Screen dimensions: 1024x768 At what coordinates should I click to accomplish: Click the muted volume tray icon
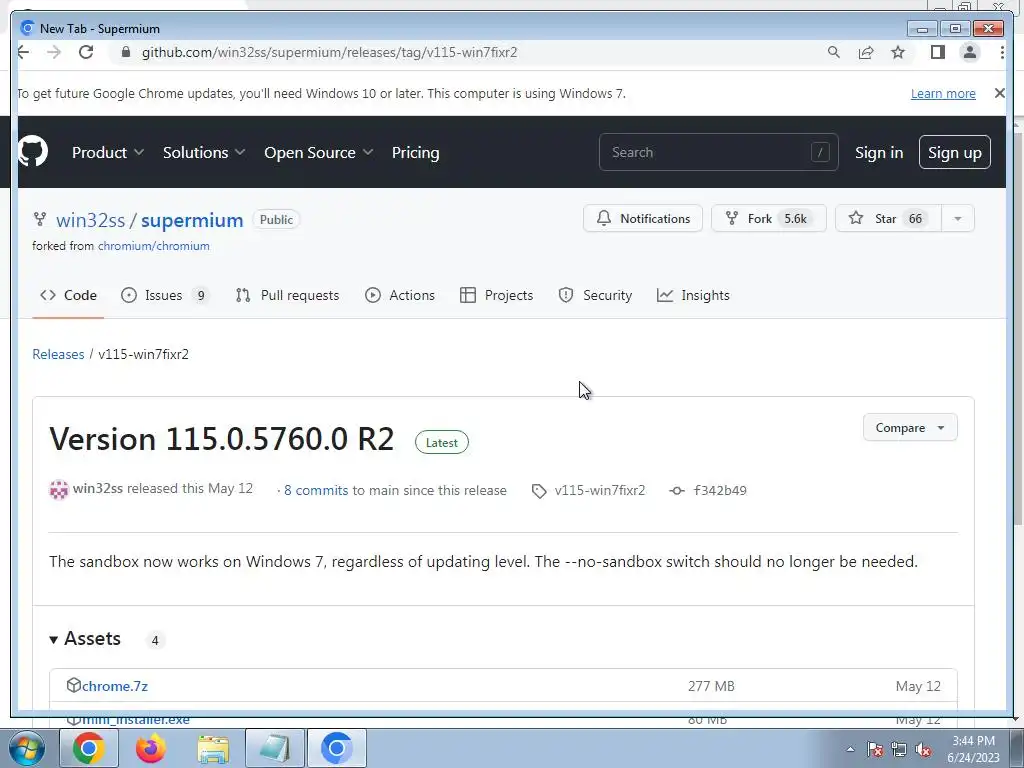click(923, 750)
